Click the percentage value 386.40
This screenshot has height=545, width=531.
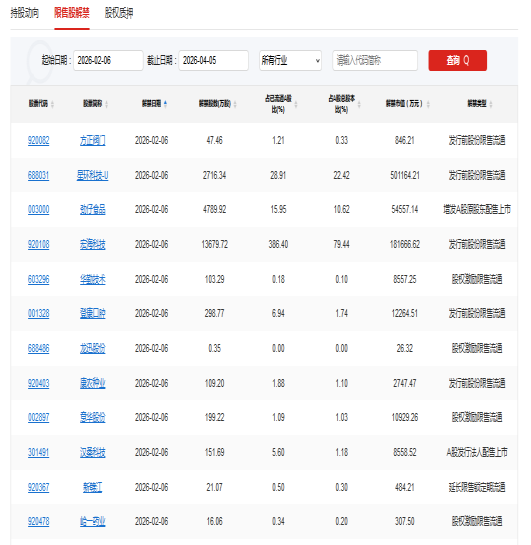coord(278,244)
